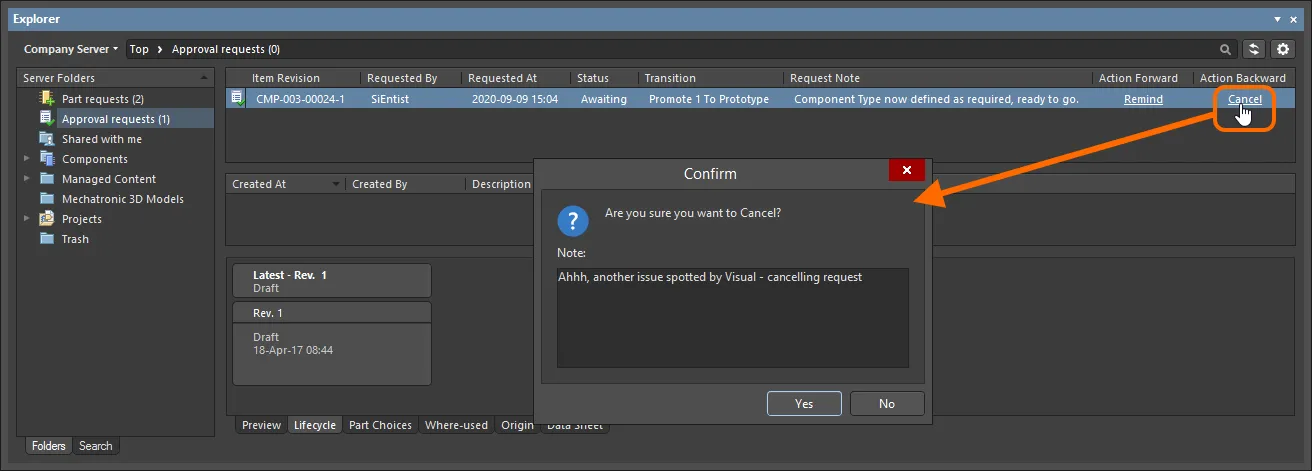Click the Latest - Rev. 1 lifecycle block
The image size is (1312, 471).
pyautogui.click(x=332, y=281)
